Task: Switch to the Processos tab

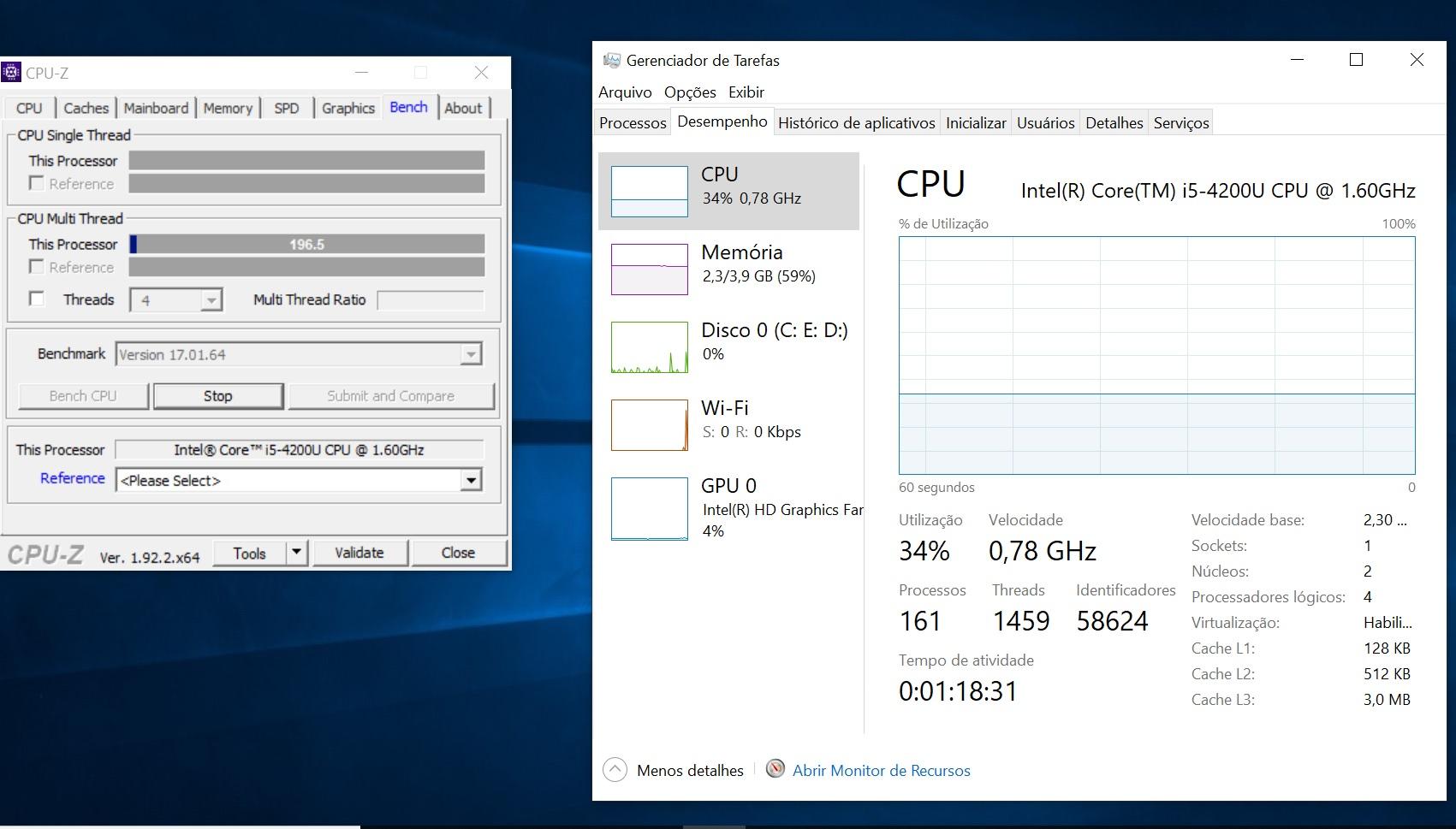Action: point(633,122)
